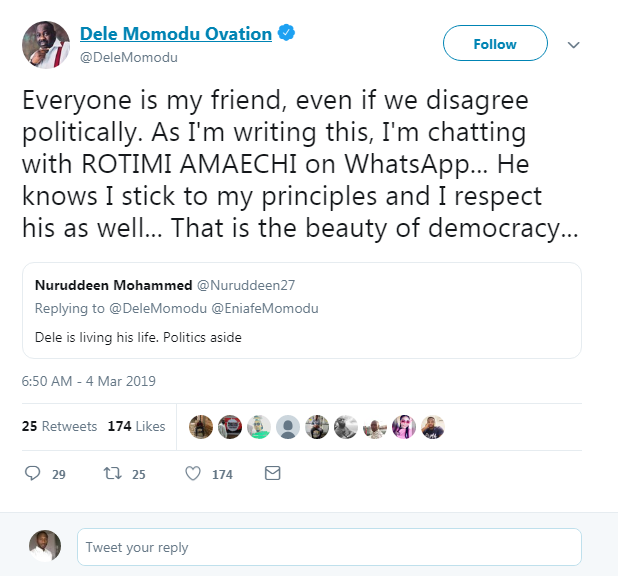Click the first liker avatar in row

click(x=201, y=426)
